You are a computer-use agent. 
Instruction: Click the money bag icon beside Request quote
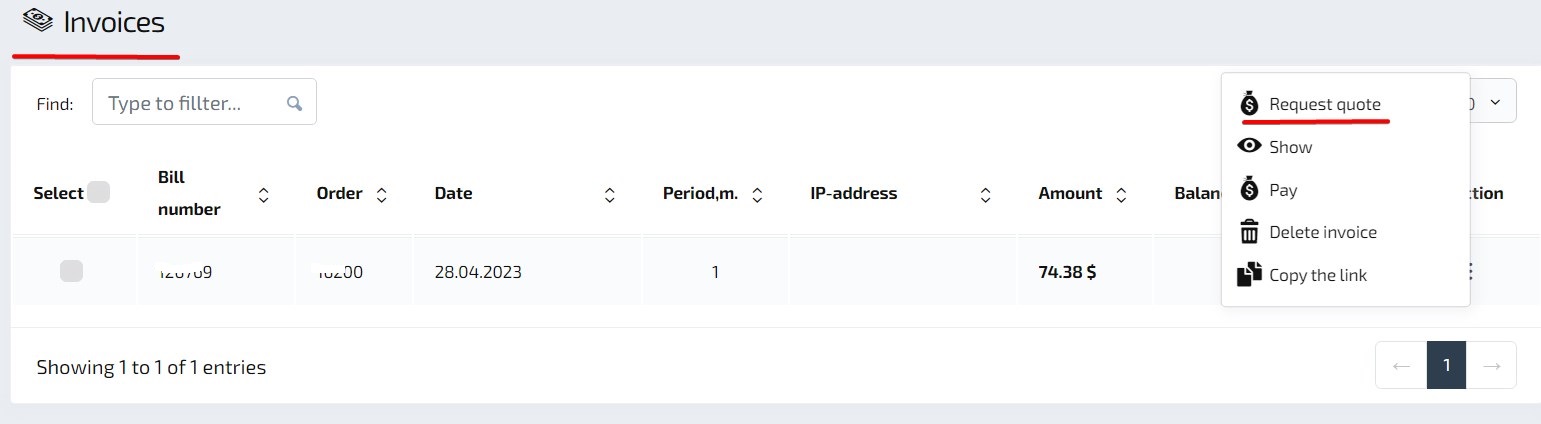(1249, 104)
